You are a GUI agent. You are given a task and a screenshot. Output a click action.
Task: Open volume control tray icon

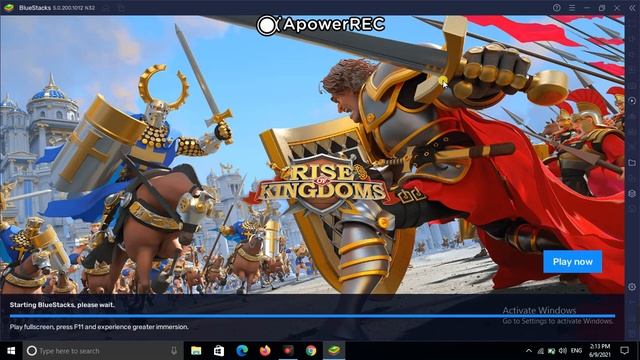563,351
